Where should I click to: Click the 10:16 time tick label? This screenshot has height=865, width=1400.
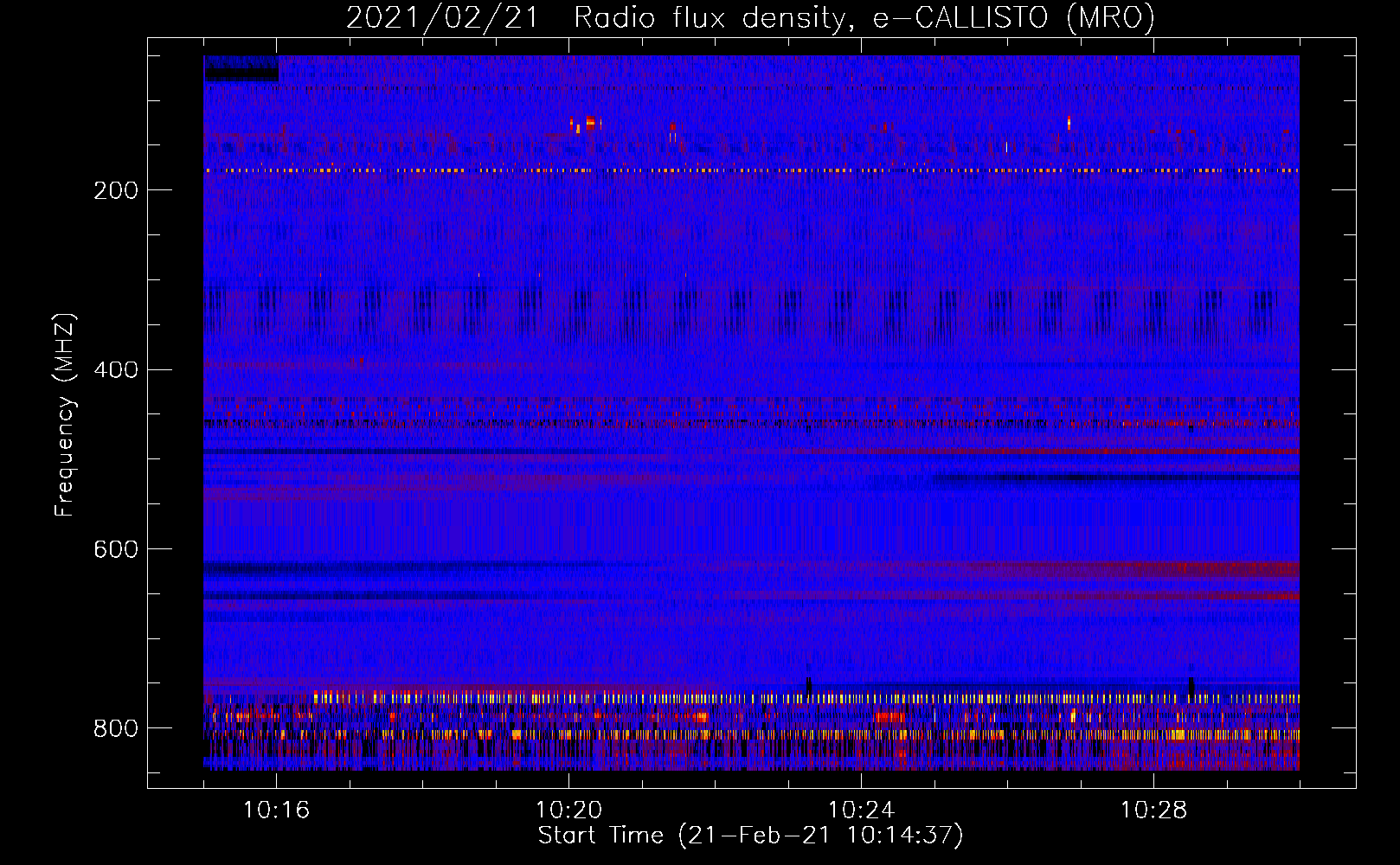pos(276,811)
